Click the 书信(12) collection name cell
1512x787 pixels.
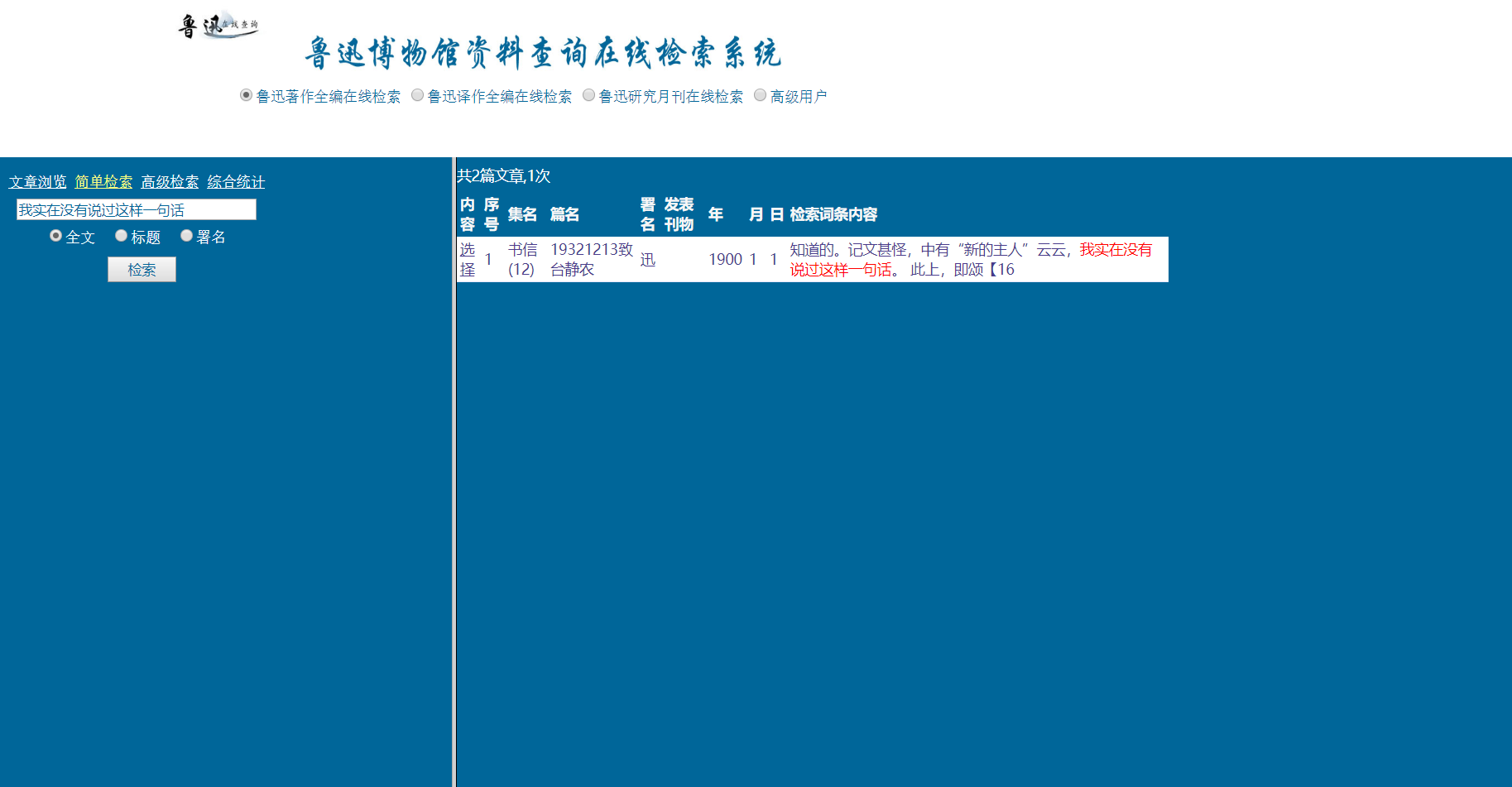(522, 259)
